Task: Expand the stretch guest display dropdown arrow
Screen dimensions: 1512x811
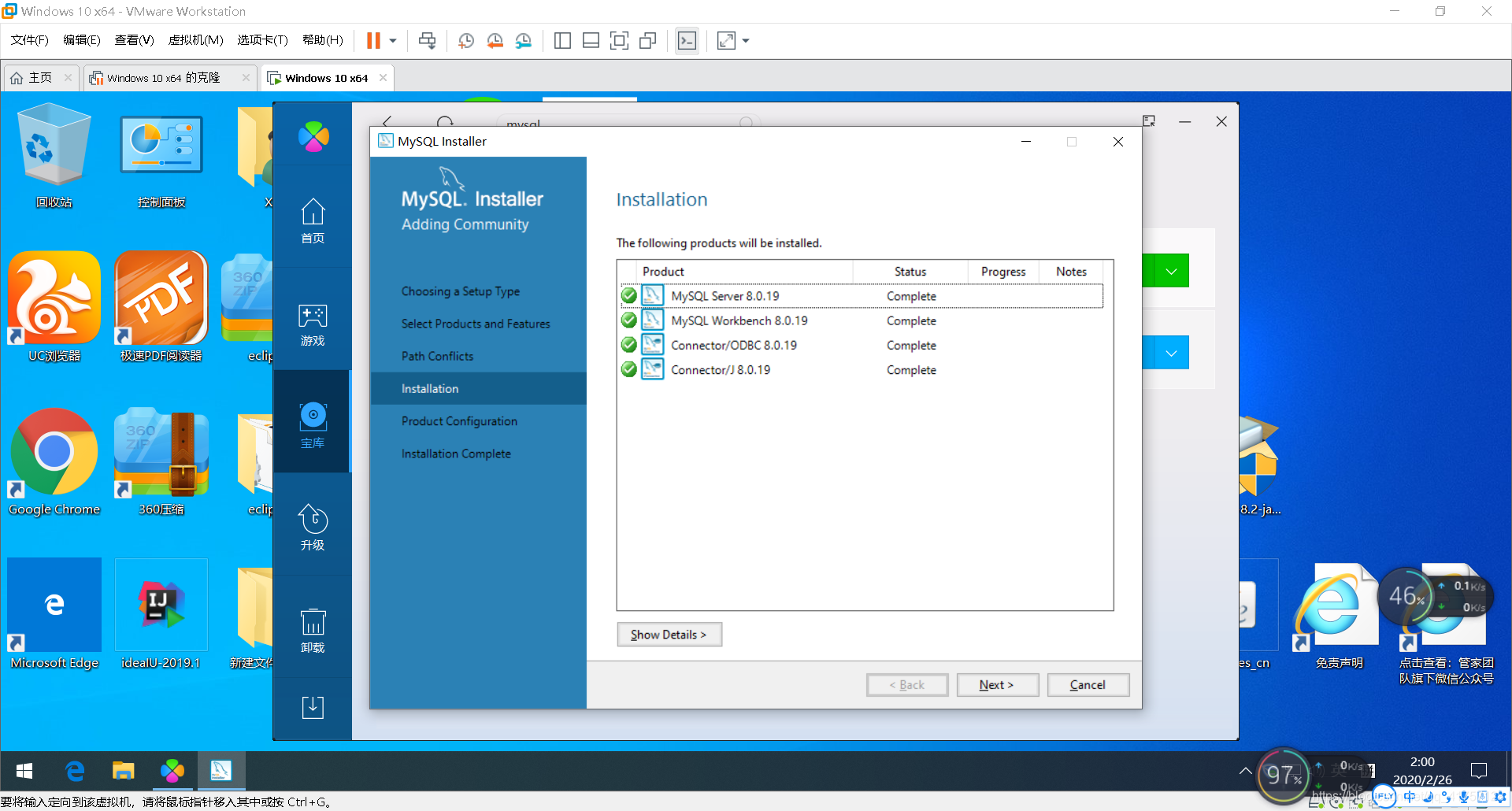Action: [x=746, y=40]
